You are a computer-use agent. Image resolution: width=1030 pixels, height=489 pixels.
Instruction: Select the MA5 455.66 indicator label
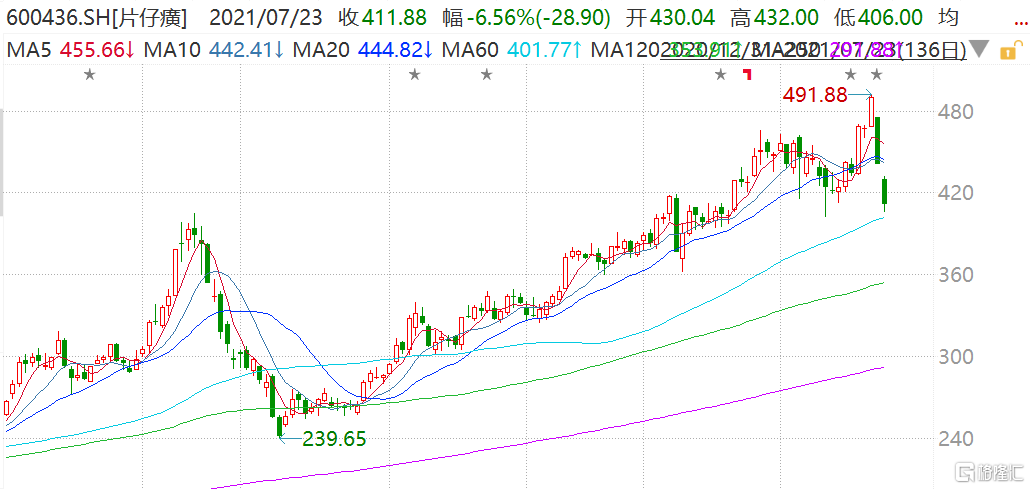click(70, 49)
